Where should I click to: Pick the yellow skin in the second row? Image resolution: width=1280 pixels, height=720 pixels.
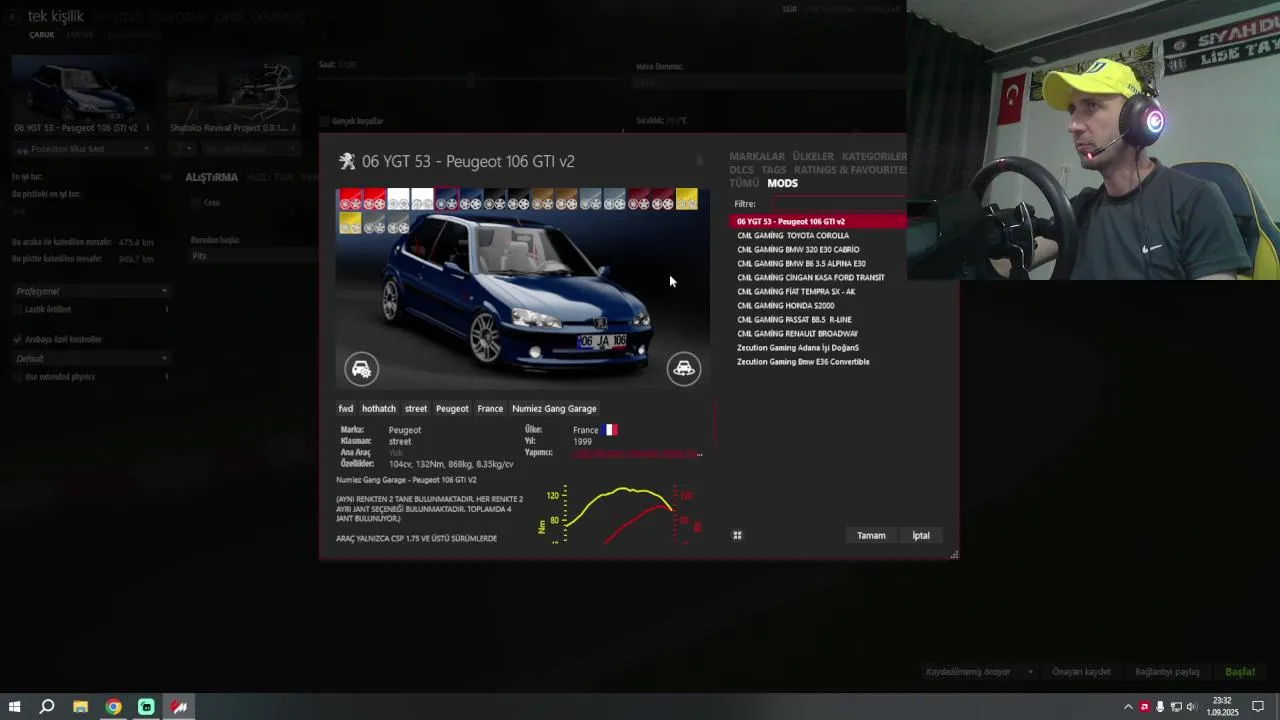350,223
